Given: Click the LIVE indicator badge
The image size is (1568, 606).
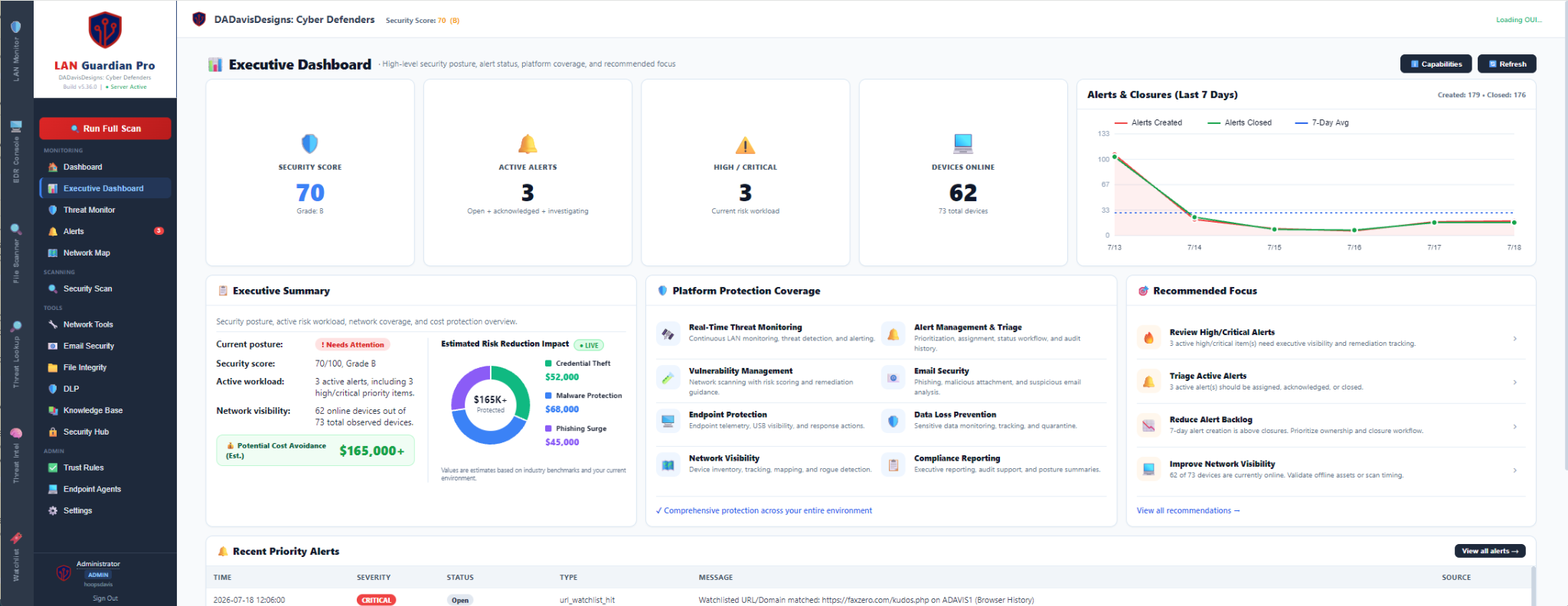Looking at the screenshot, I should pyautogui.click(x=589, y=345).
